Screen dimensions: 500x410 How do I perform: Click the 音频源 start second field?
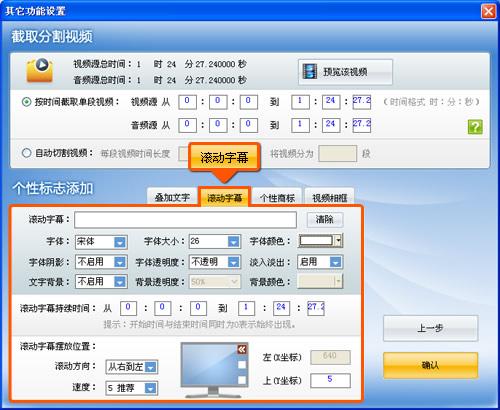point(249,125)
